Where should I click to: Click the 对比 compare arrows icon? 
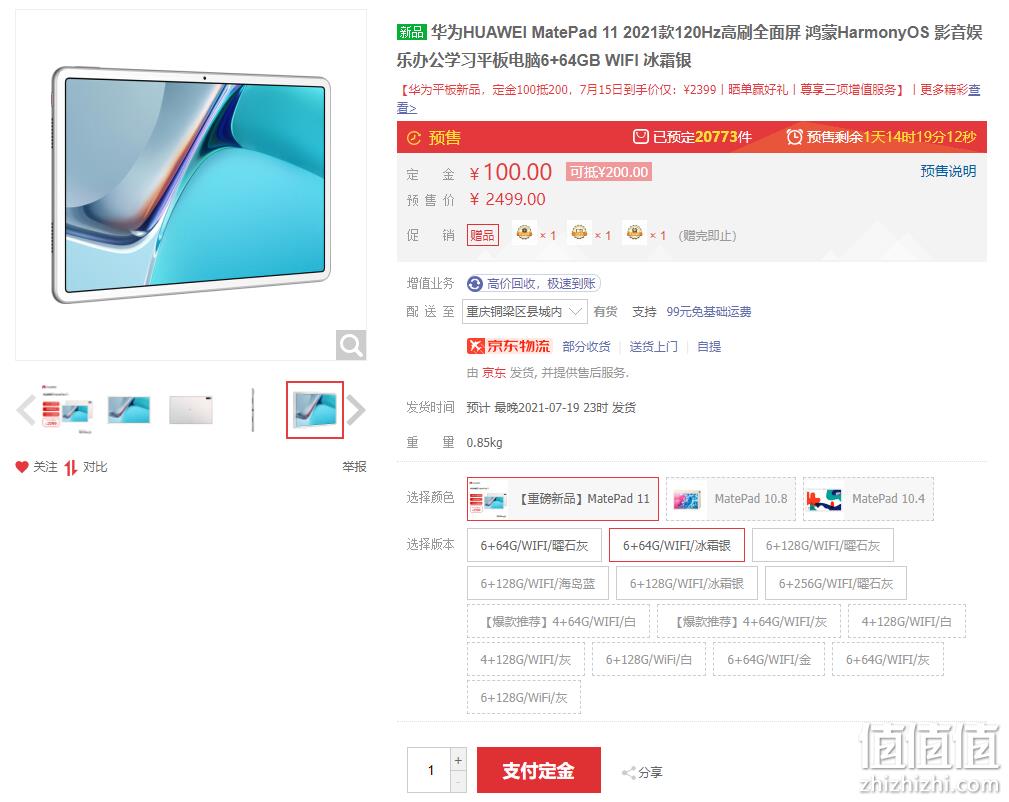[x=71, y=467]
